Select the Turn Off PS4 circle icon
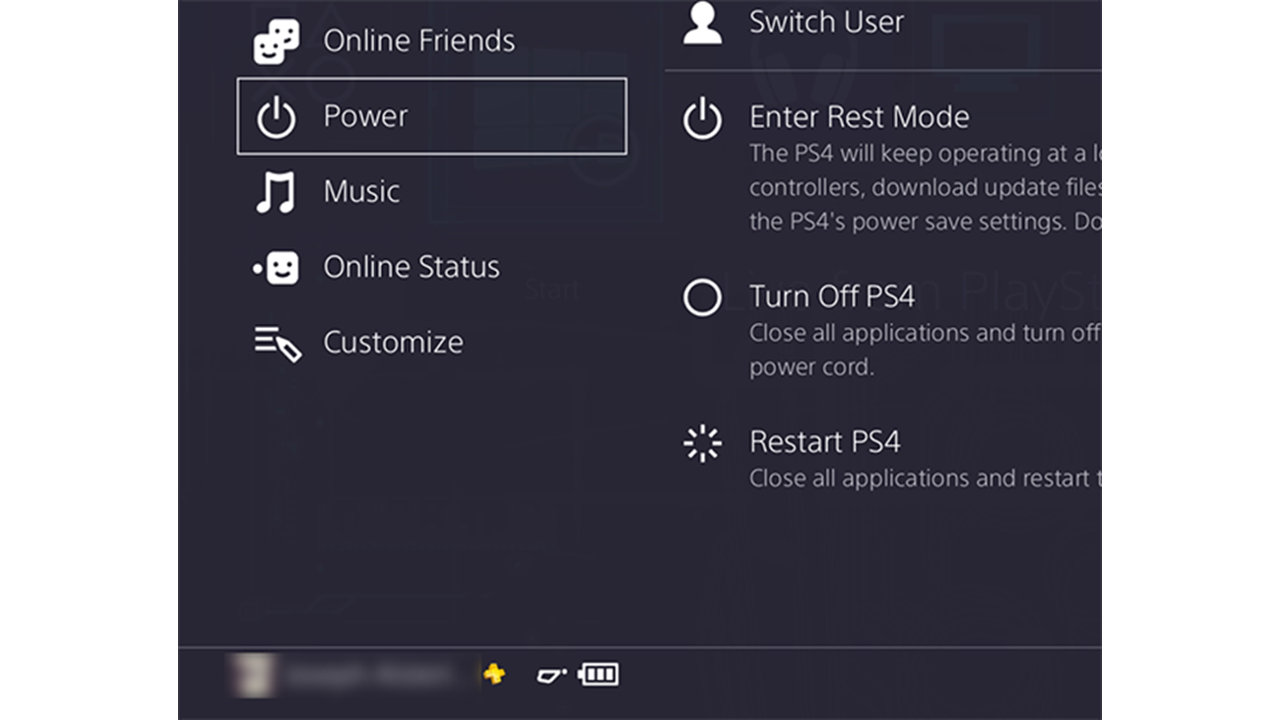Image resolution: width=1280 pixels, height=720 pixels. pos(702,297)
